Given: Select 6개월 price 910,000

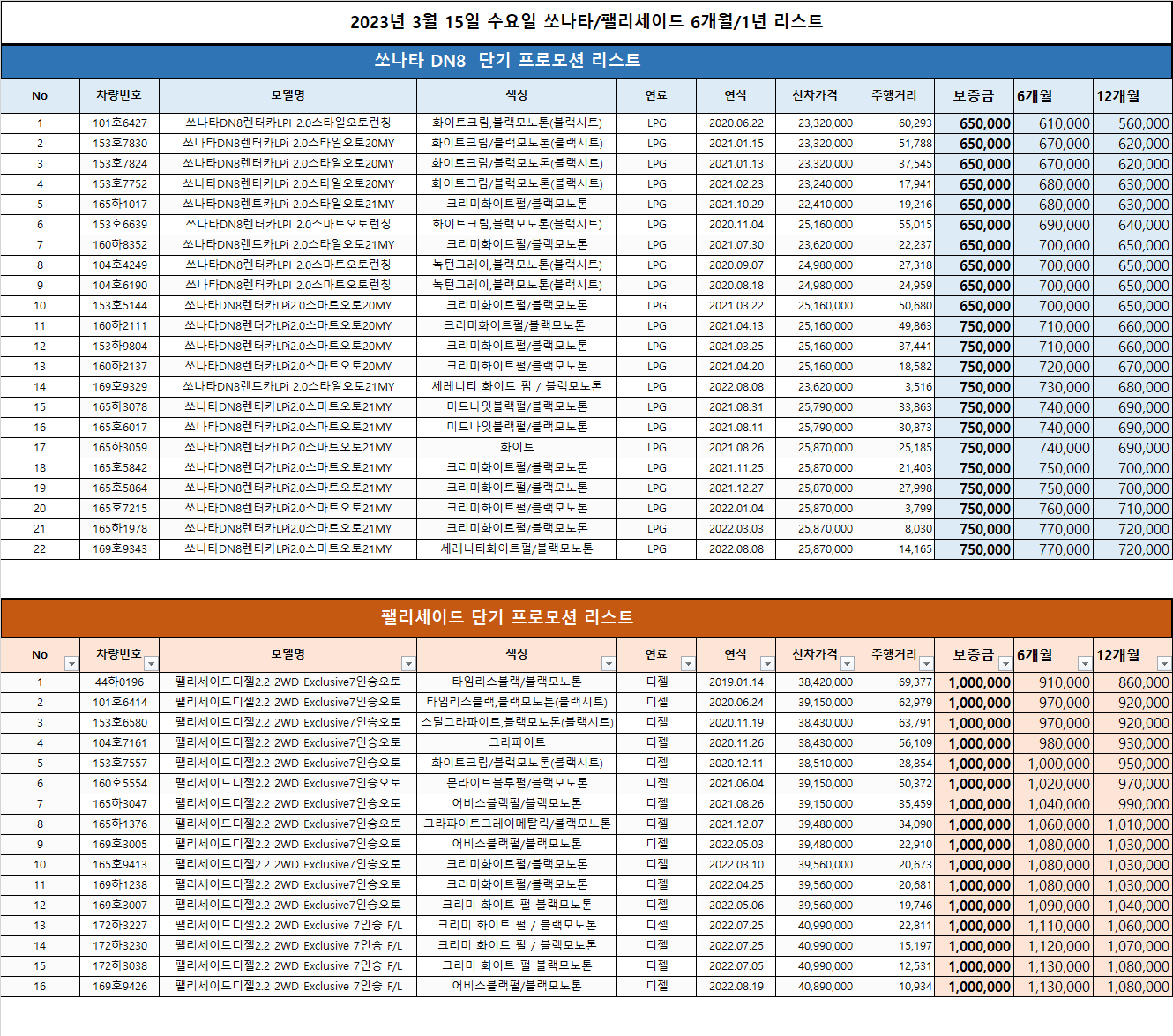Looking at the screenshot, I should coord(1053,682).
